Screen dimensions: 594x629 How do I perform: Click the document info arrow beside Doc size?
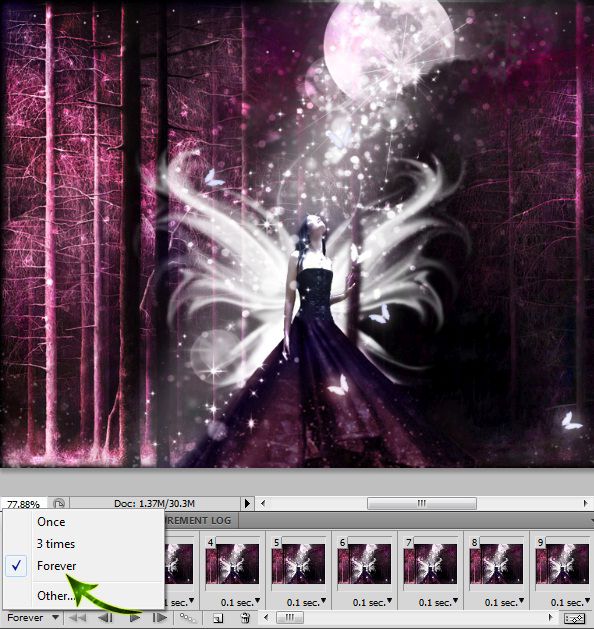247,503
